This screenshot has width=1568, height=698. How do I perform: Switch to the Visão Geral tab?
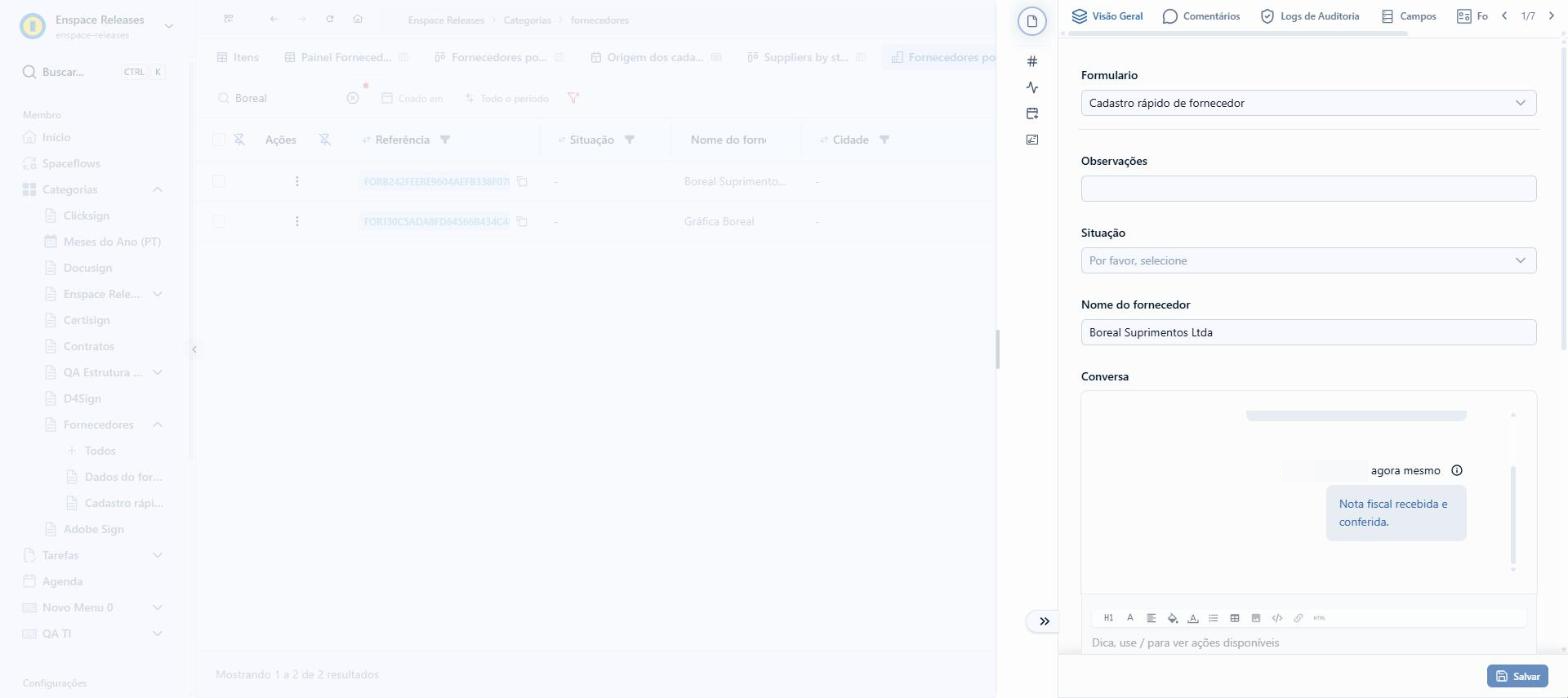(x=1107, y=16)
